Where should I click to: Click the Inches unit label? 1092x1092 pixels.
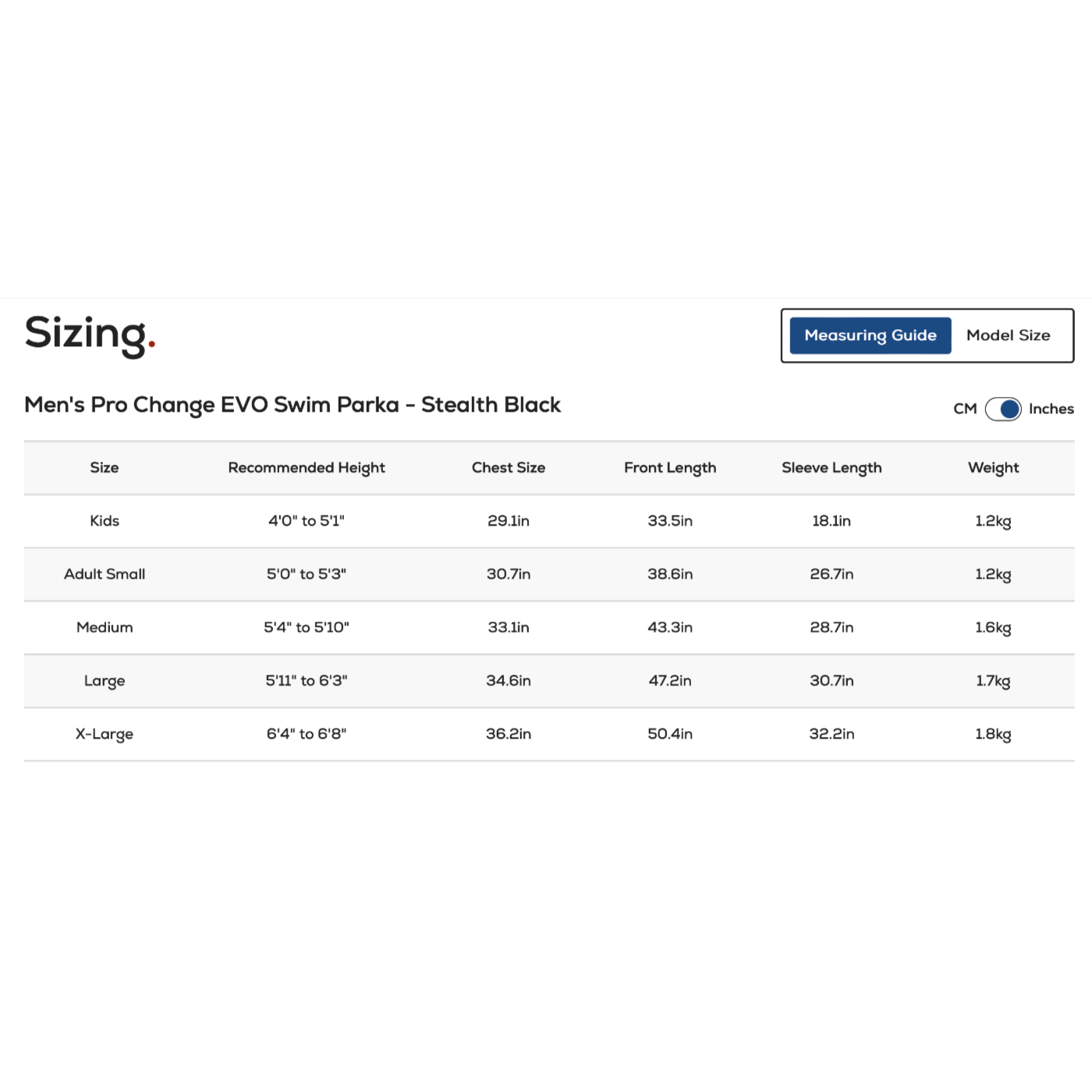(1051, 409)
